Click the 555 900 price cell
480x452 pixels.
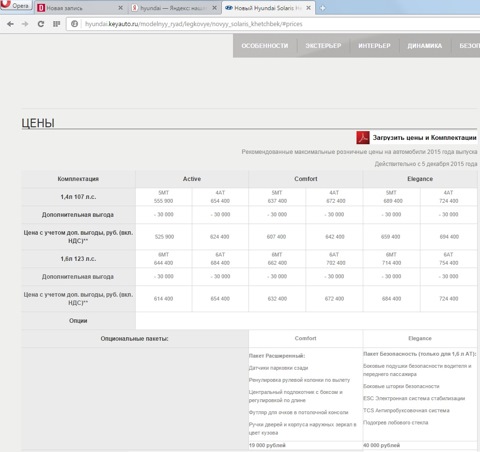point(163,201)
